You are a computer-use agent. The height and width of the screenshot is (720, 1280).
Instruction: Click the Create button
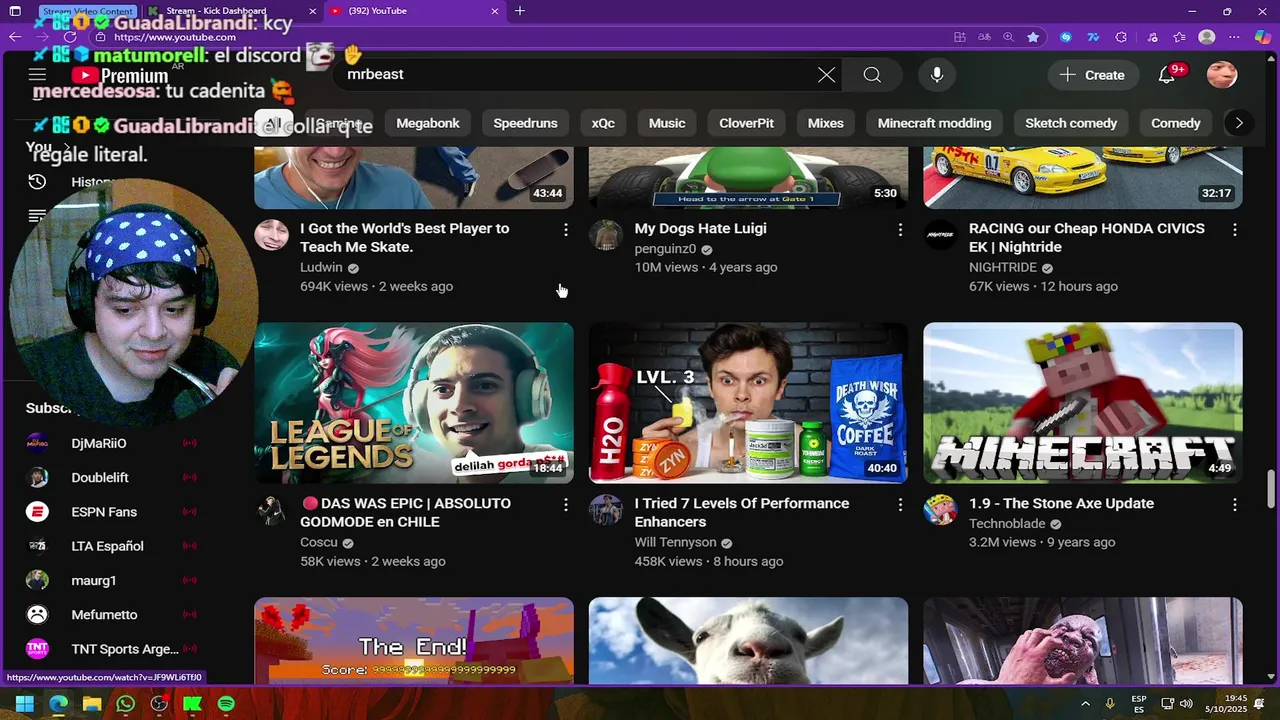[1092, 75]
